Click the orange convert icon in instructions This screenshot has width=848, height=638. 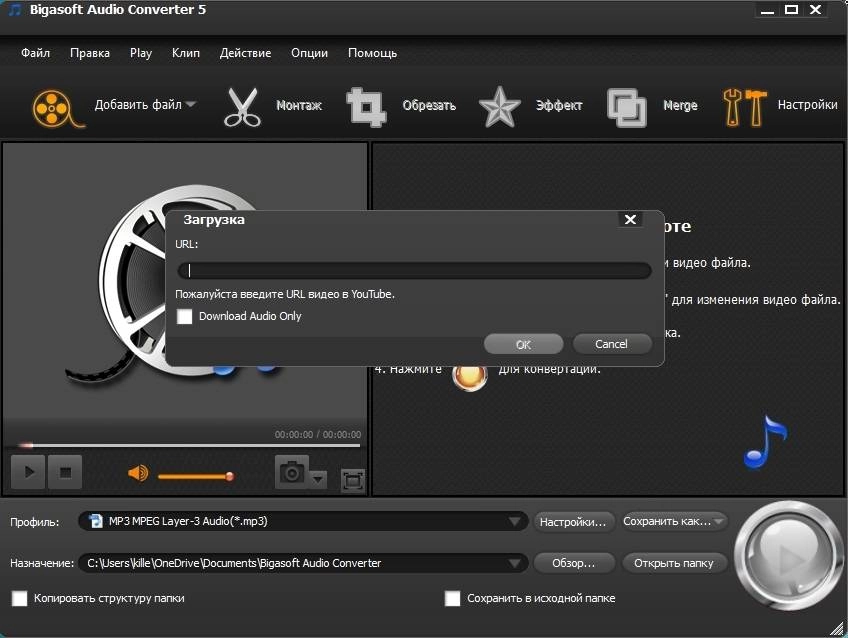coord(469,376)
